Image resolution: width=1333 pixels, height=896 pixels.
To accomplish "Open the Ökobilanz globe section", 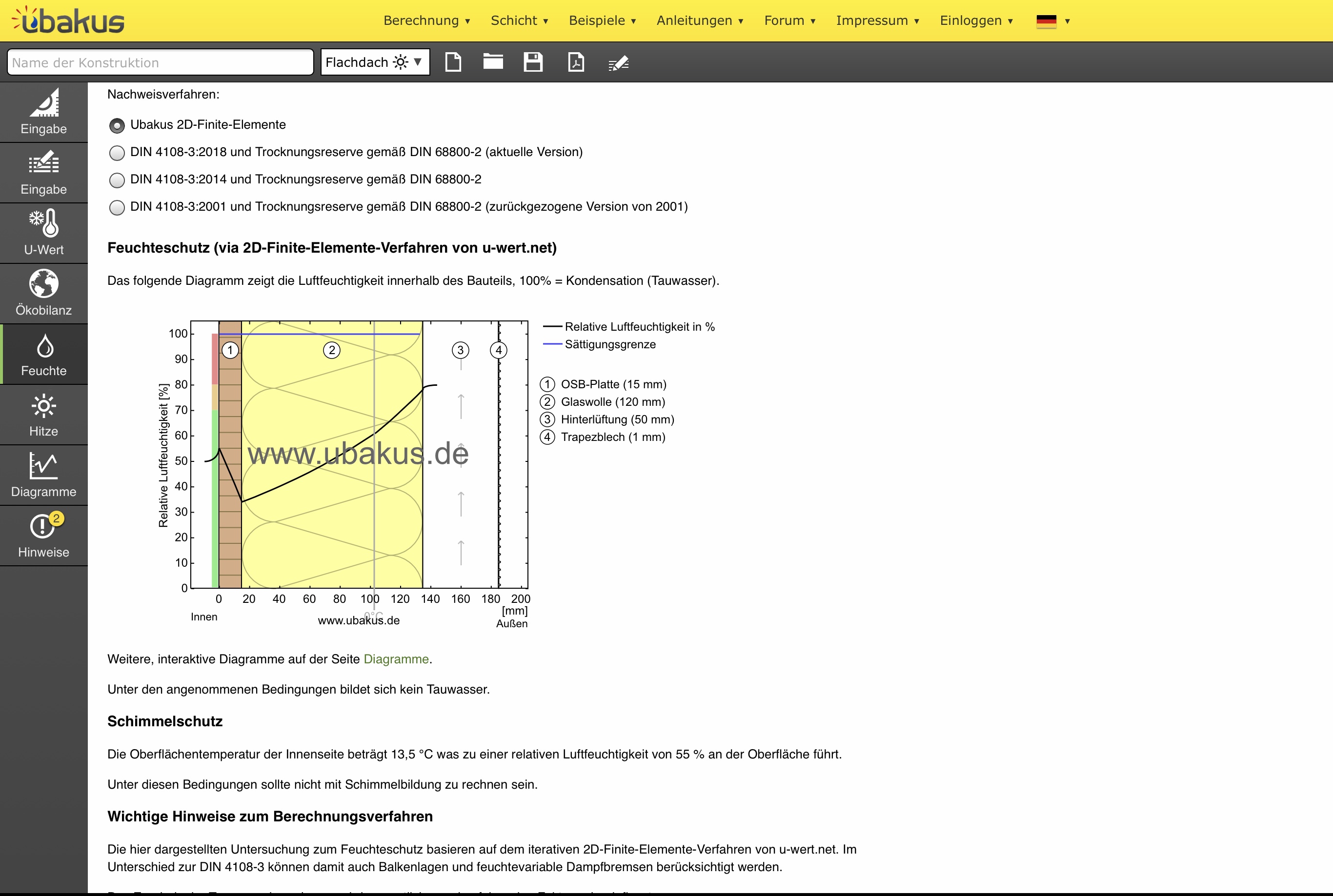I will (43, 293).
